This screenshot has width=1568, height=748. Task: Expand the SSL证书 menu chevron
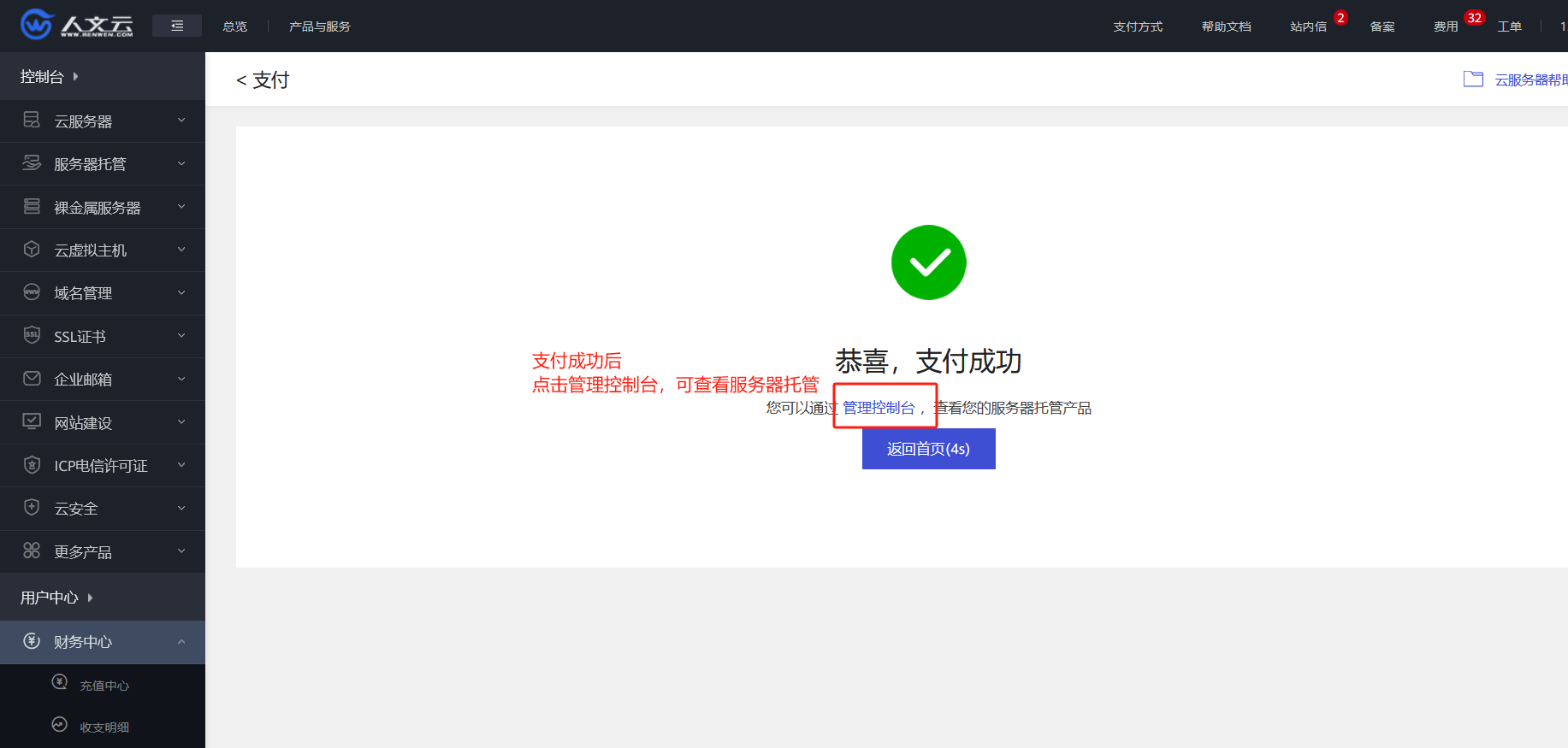[181, 336]
